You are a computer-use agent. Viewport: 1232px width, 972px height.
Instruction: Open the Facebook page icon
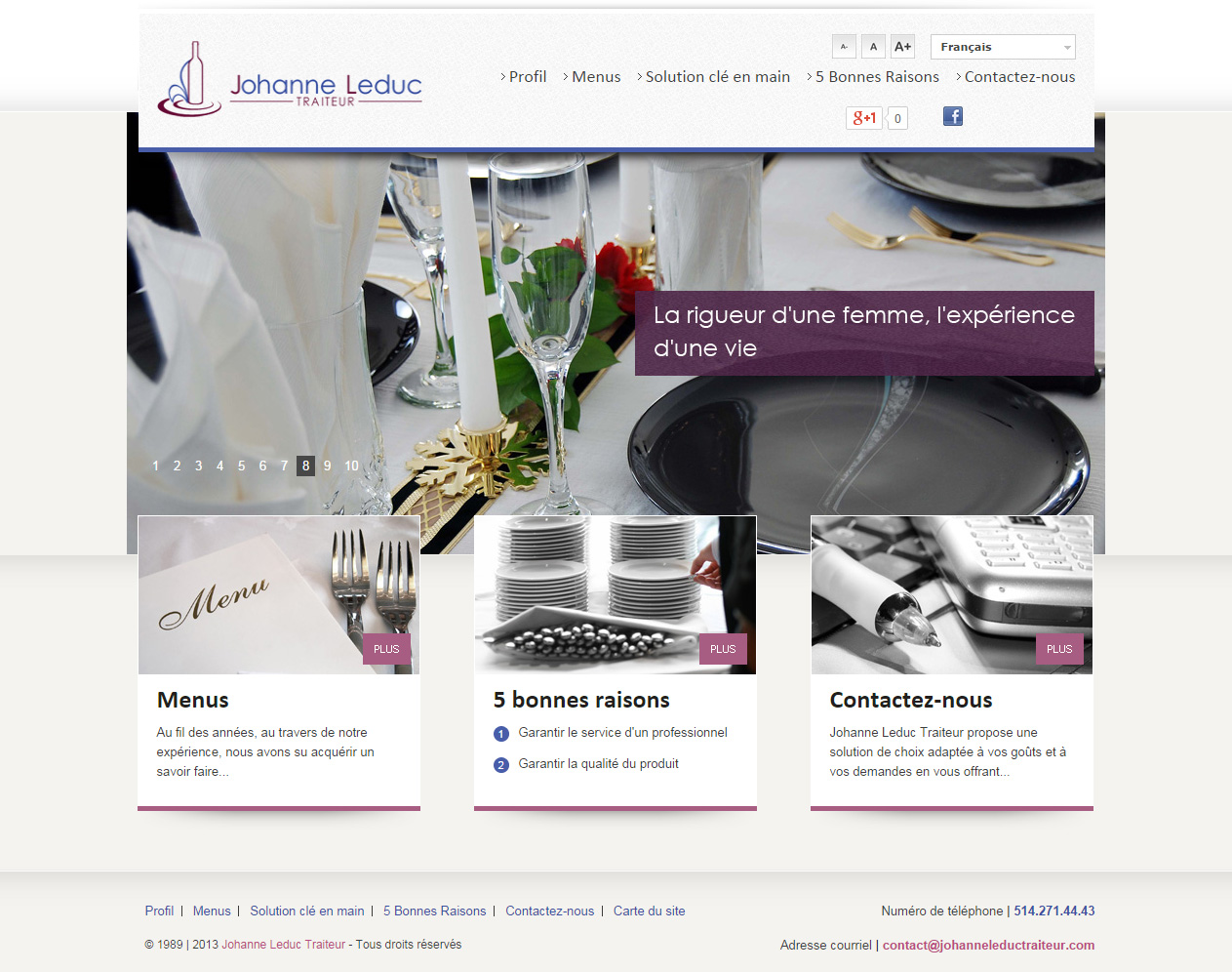pos(953,116)
